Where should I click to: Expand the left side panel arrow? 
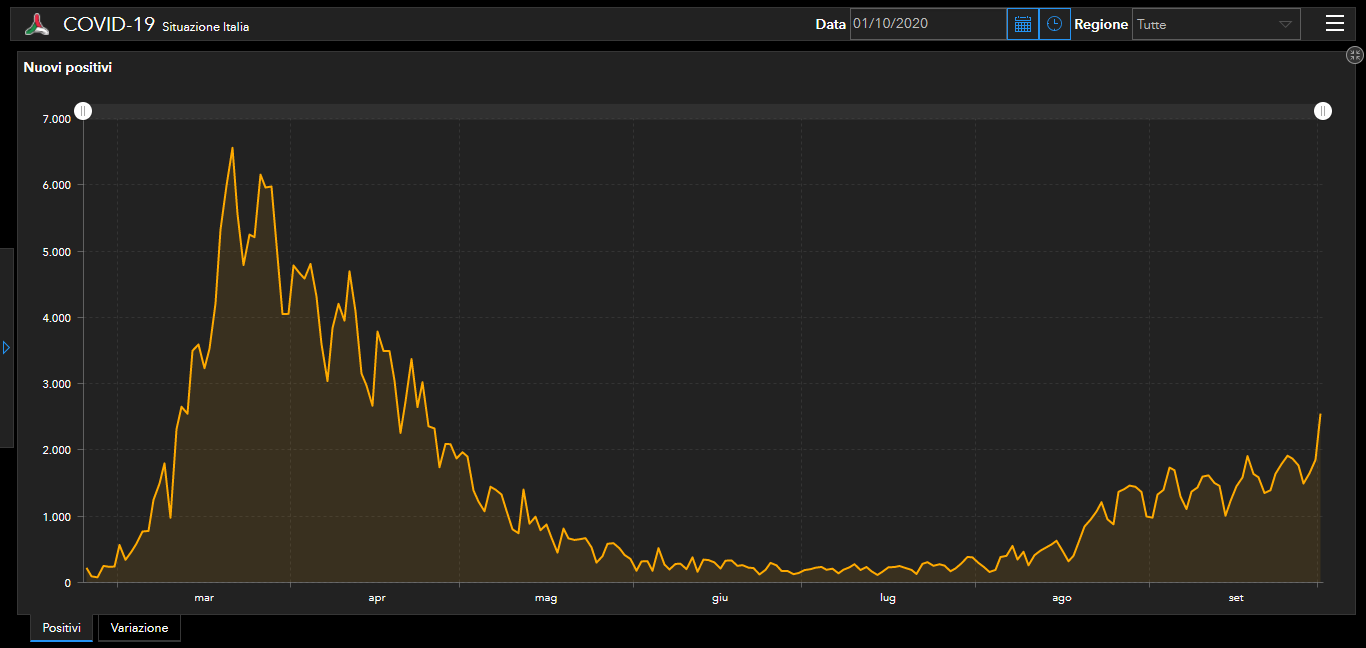(6, 347)
